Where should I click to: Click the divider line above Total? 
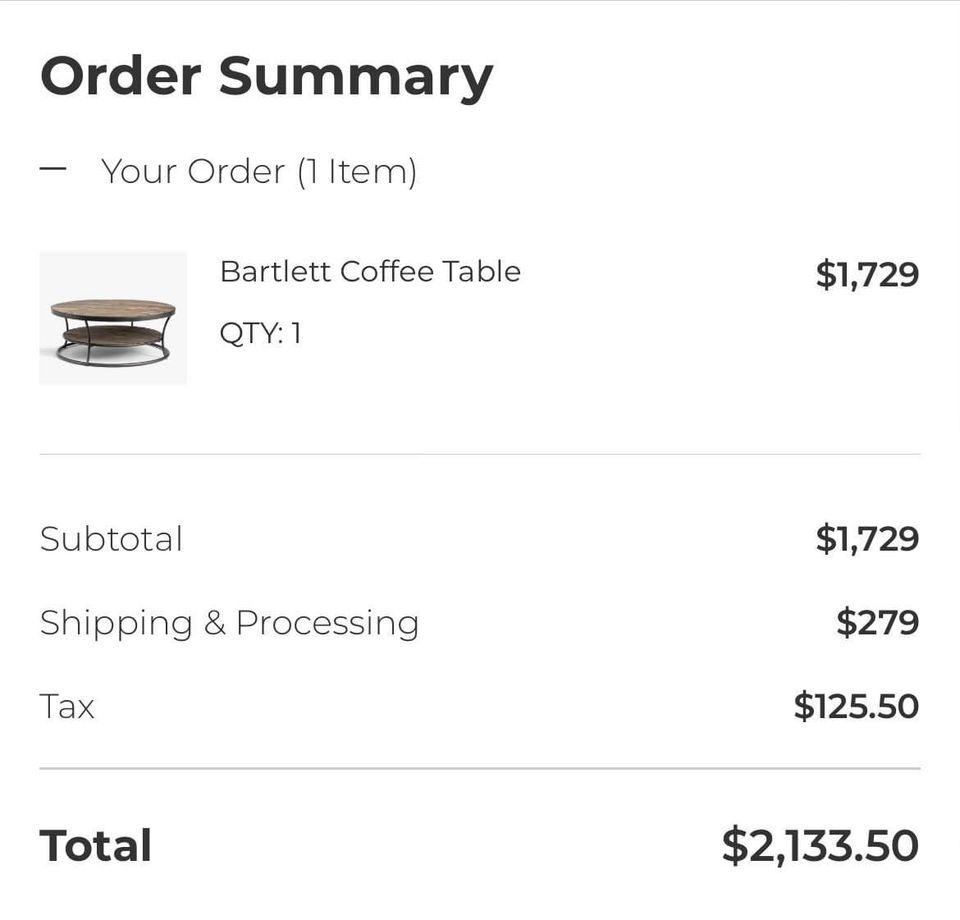click(x=480, y=769)
